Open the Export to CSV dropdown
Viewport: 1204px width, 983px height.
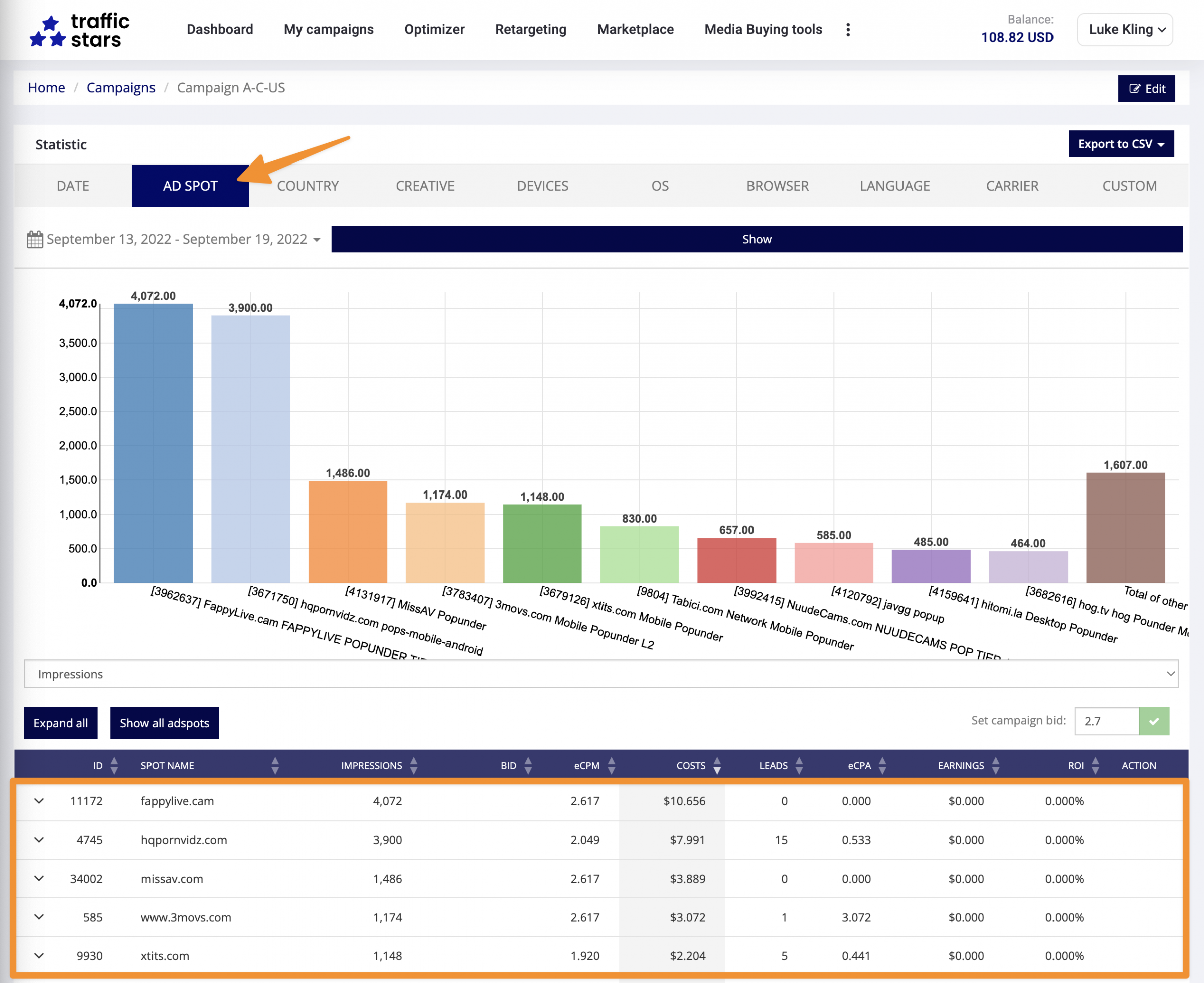coord(1121,144)
